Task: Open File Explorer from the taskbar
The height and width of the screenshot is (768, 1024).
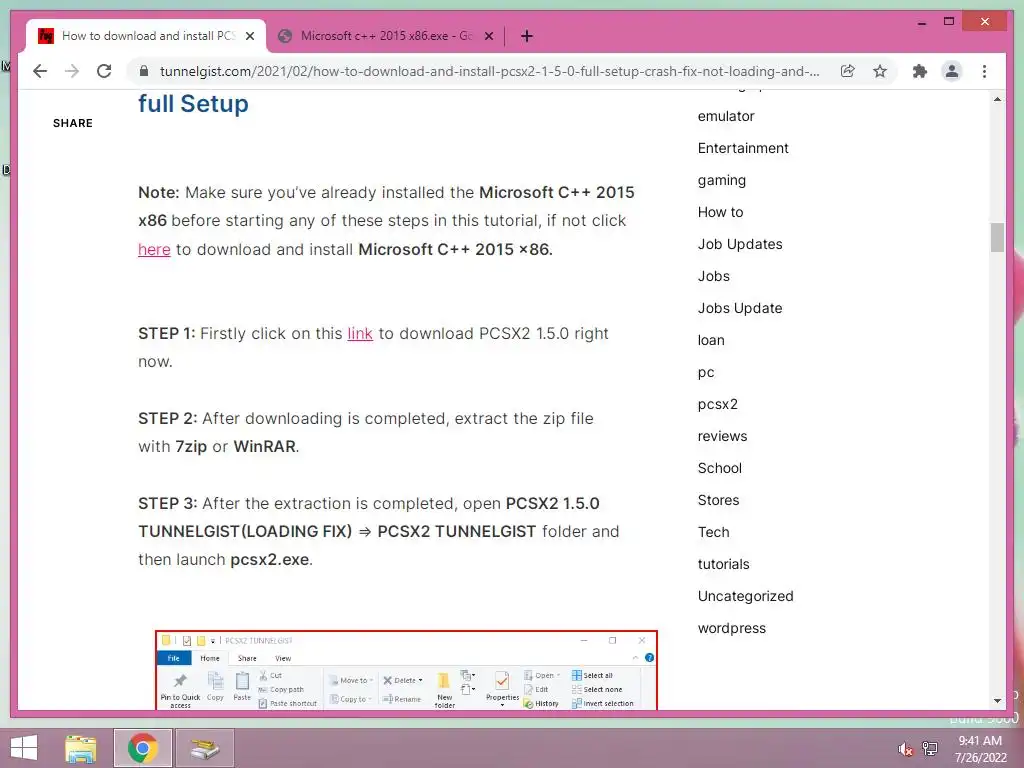Action: point(81,748)
